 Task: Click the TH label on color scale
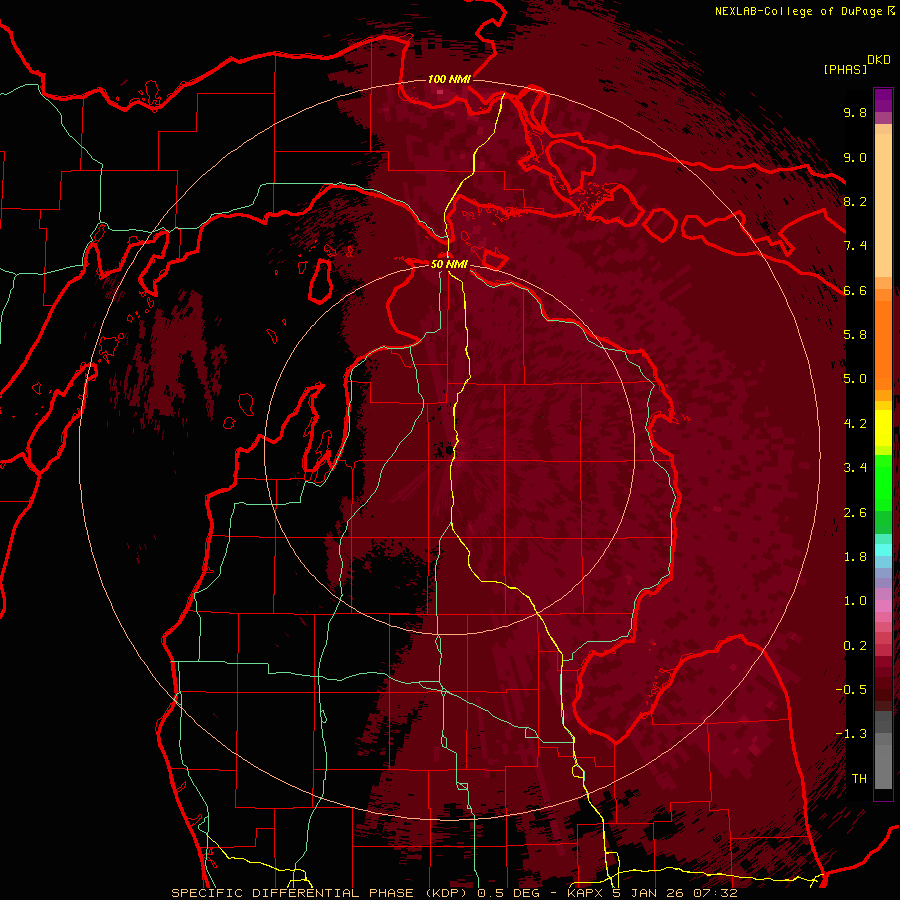(859, 779)
